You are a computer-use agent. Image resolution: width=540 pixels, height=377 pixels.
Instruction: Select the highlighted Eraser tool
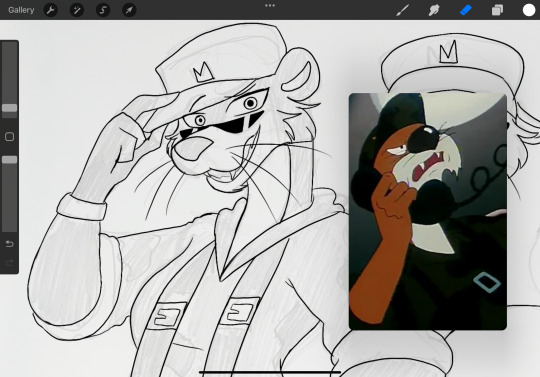pos(466,10)
